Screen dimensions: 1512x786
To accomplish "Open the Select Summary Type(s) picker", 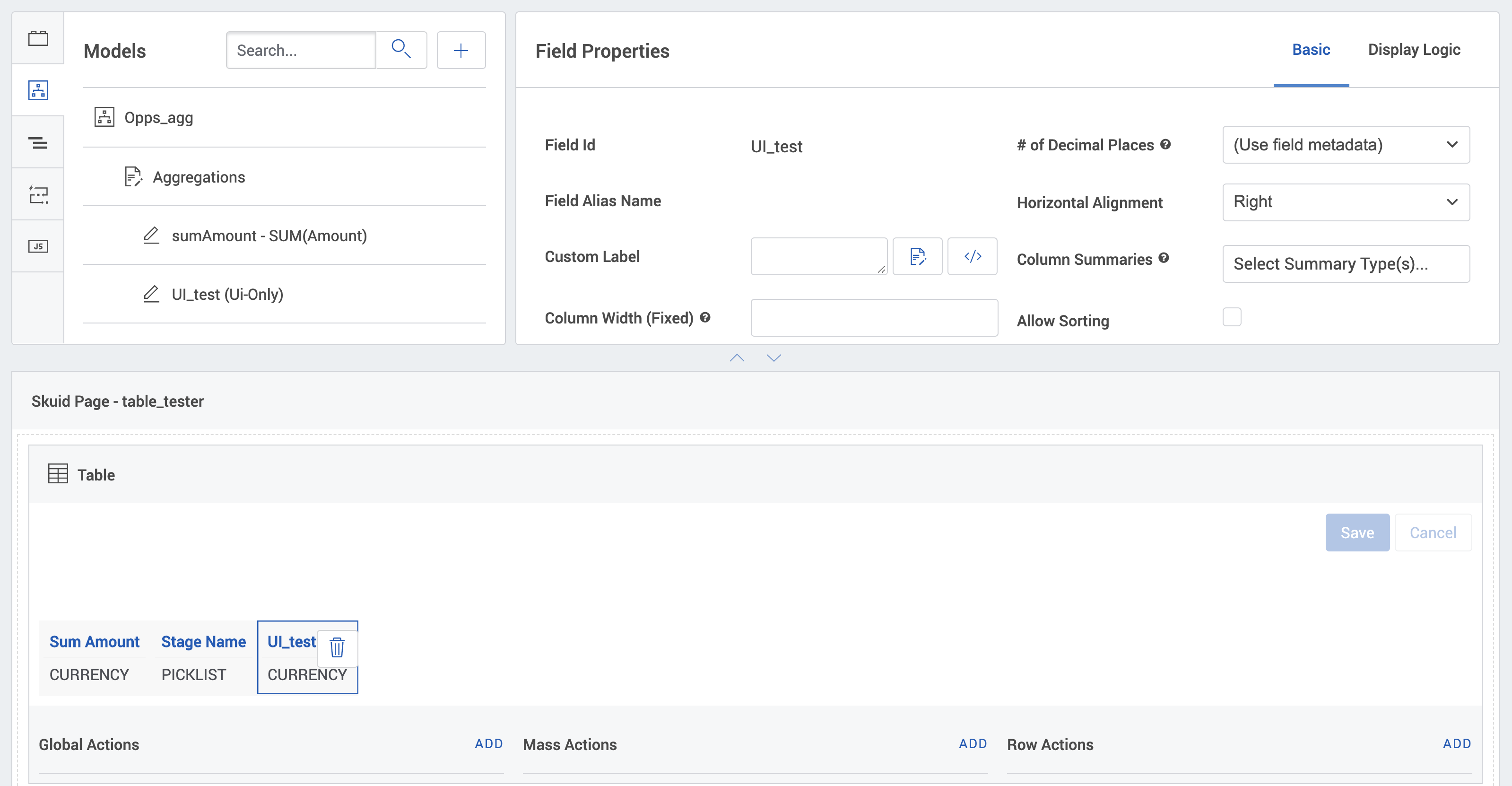I will (1346, 263).
